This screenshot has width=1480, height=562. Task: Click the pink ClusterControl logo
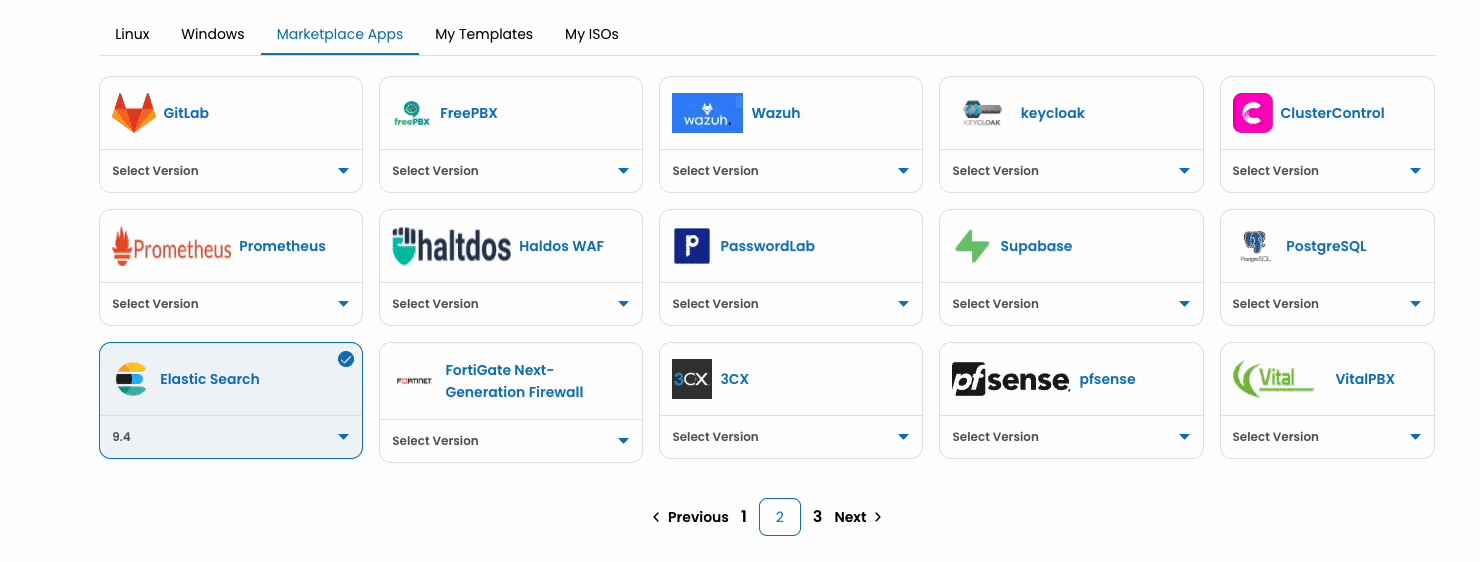click(x=1253, y=113)
